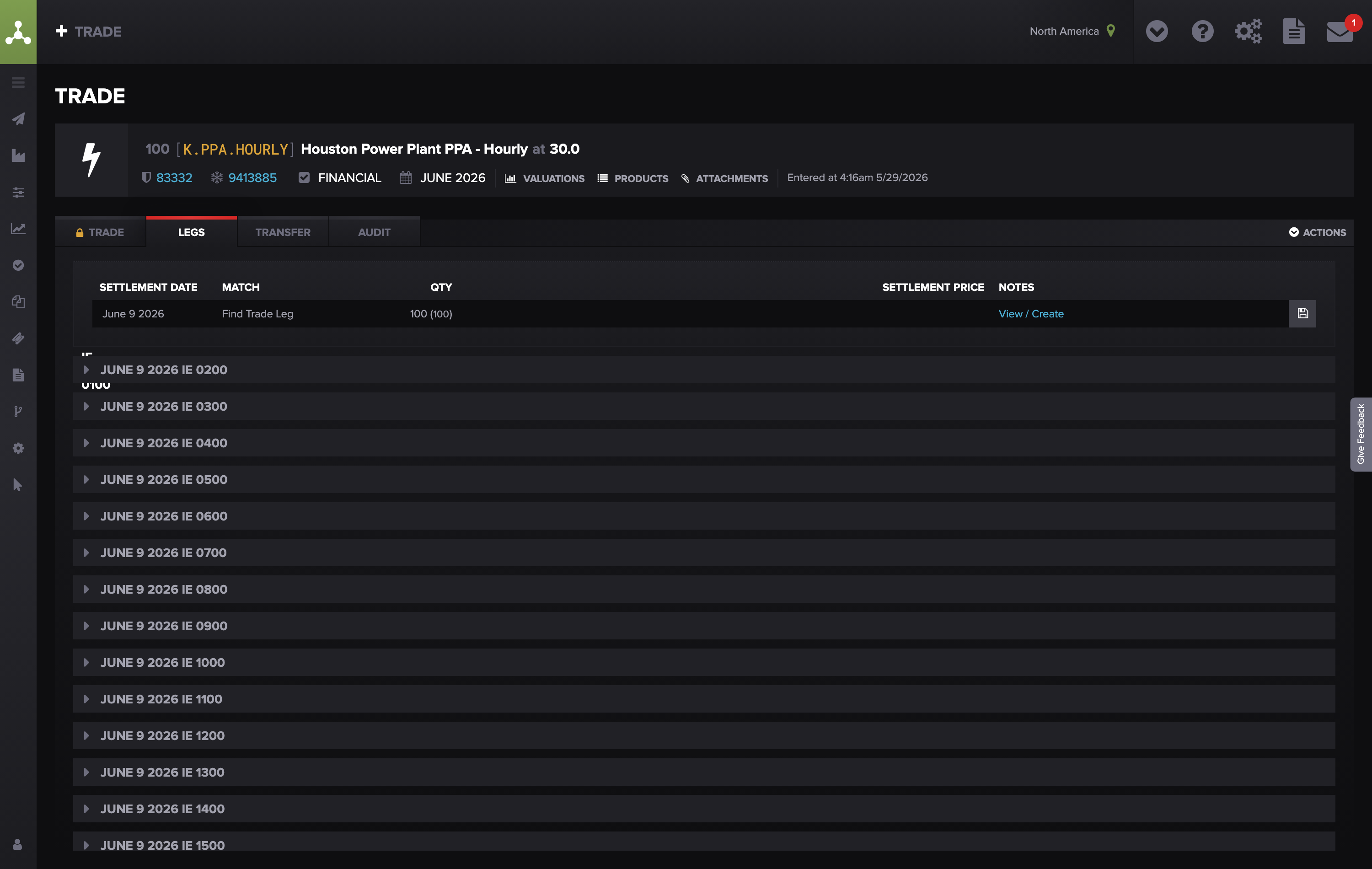The image size is (1372, 869).
Task: Expand the JUNE 9 2026 IE 0500 leg
Action: pyautogui.click(x=704, y=479)
